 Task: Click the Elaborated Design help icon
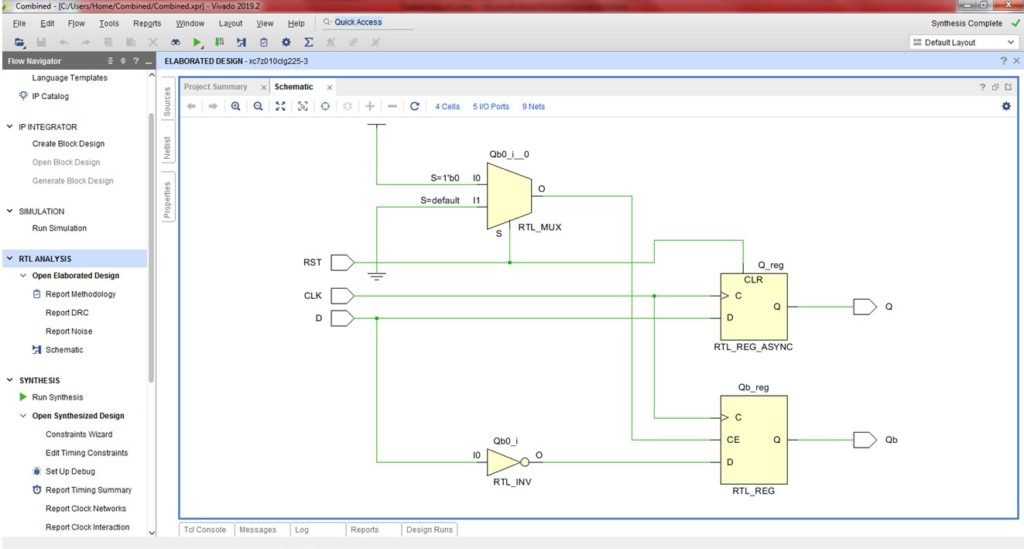(x=1003, y=61)
